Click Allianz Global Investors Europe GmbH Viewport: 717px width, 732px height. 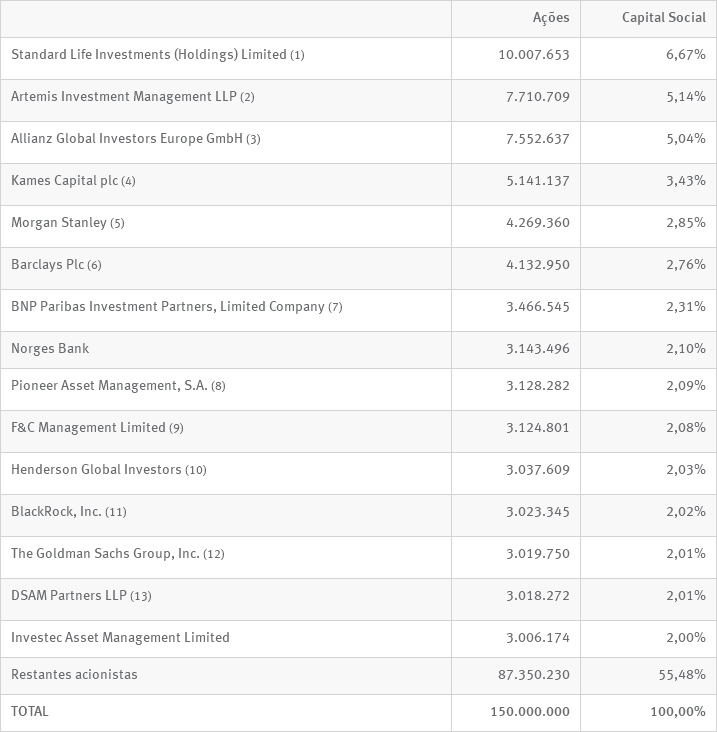pos(127,138)
